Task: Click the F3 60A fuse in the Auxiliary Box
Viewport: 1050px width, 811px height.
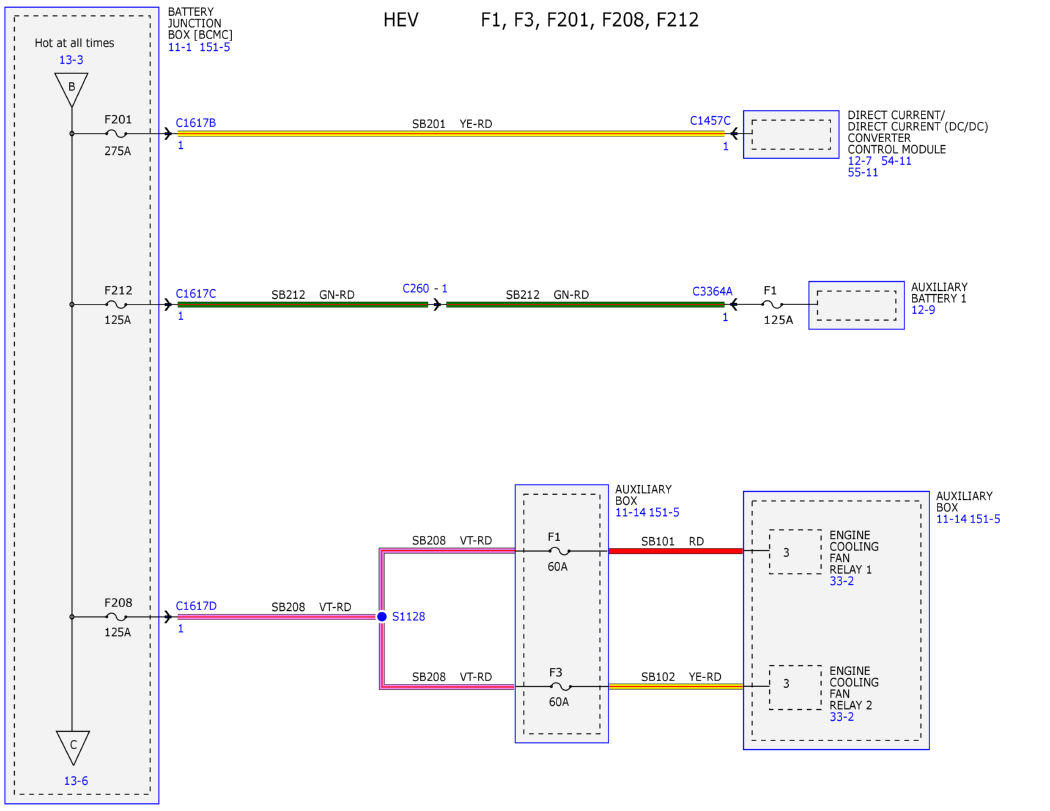Action: coord(558,686)
